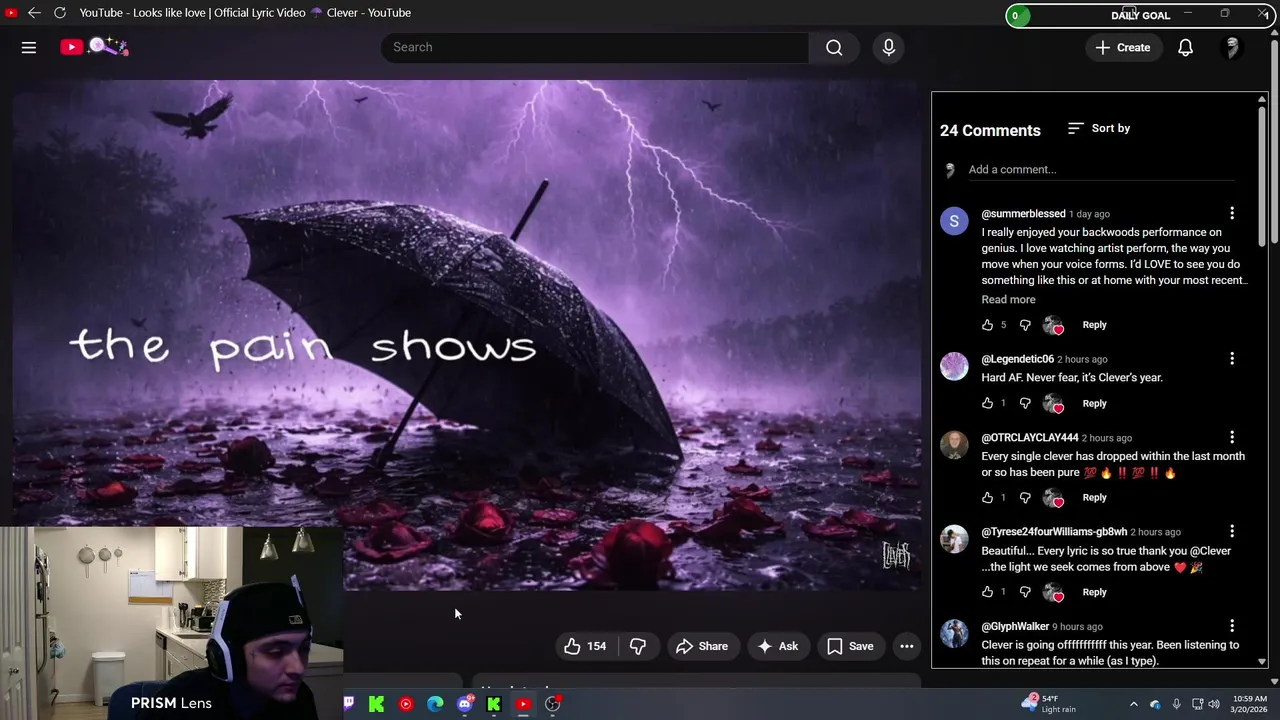The width and height of the screenshot is (1280, 720).
Task: Show hidden system tray icons chevron
Action: click(x=1134, y=704)
